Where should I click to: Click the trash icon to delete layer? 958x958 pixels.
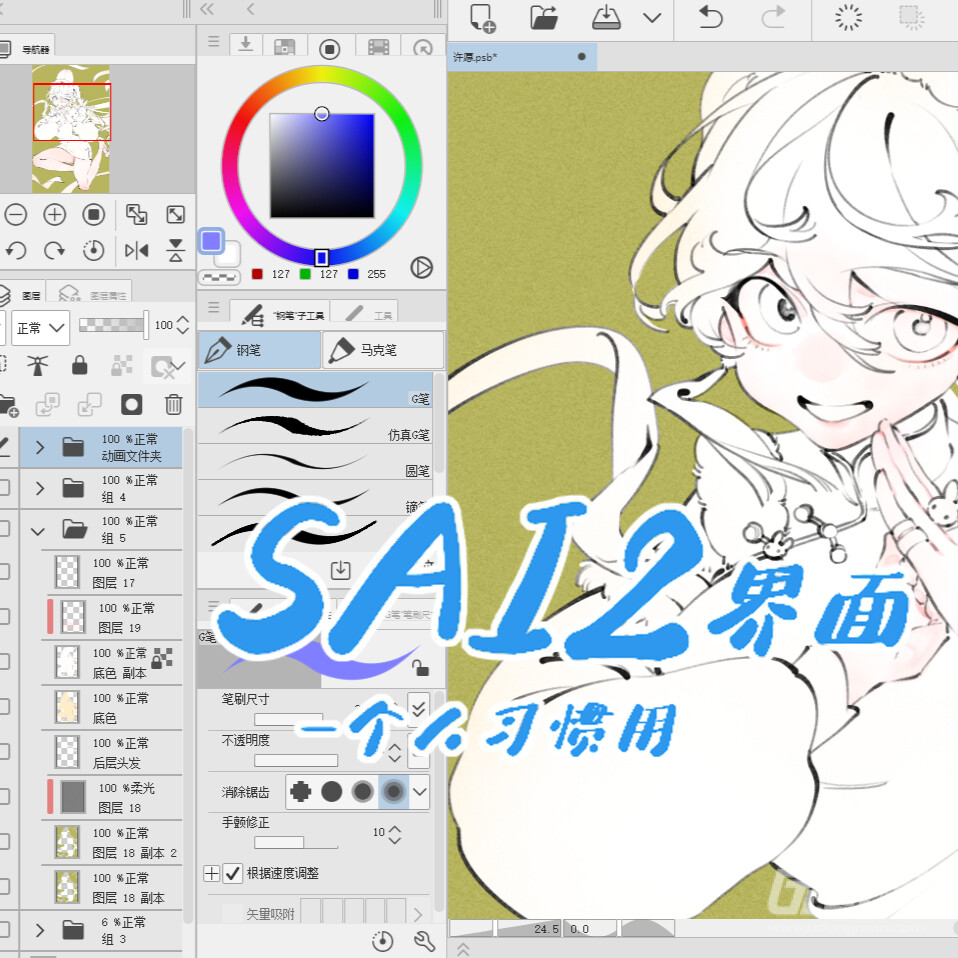click(x=174, y=405)
